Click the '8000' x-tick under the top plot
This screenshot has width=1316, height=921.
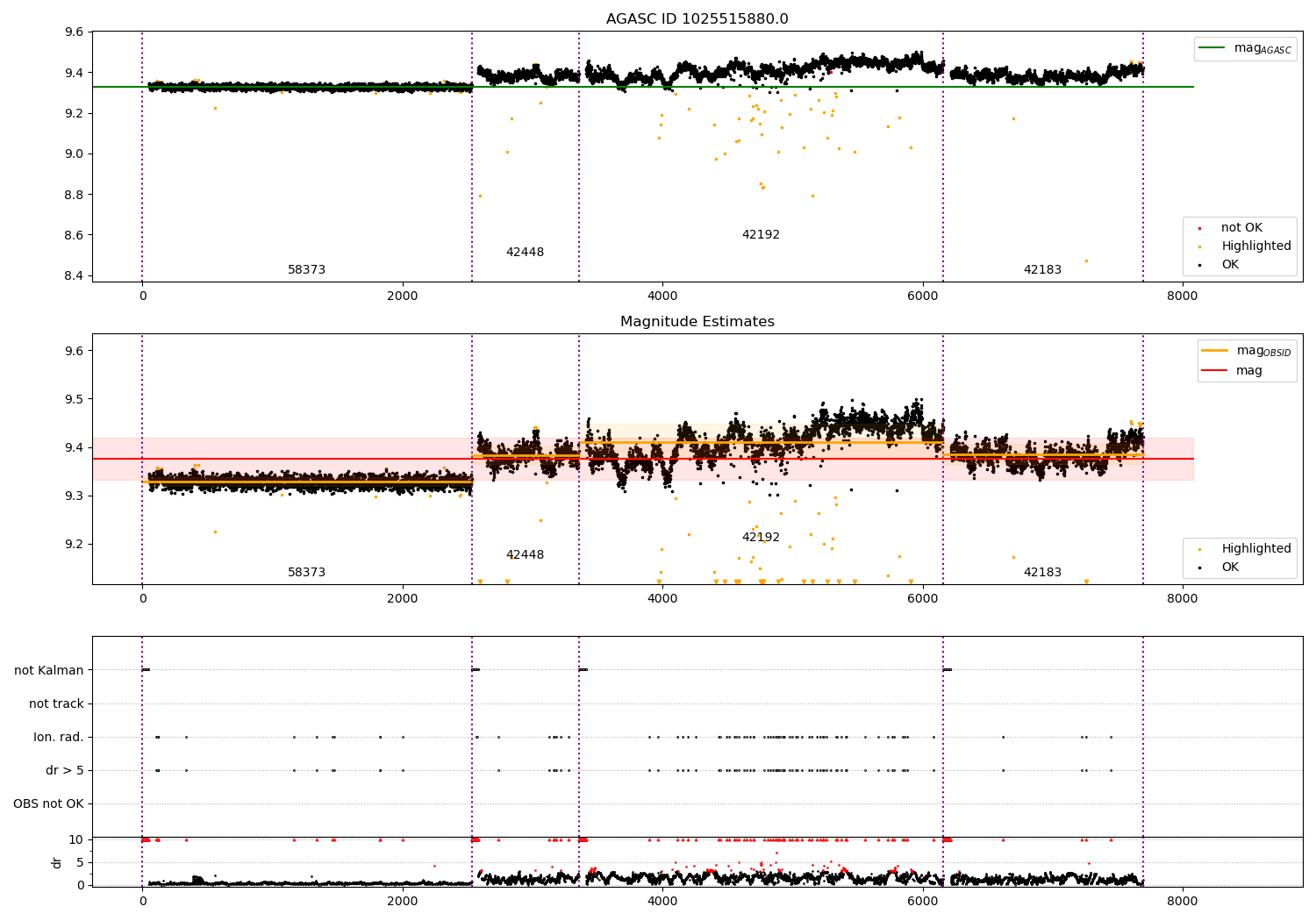1182,296
